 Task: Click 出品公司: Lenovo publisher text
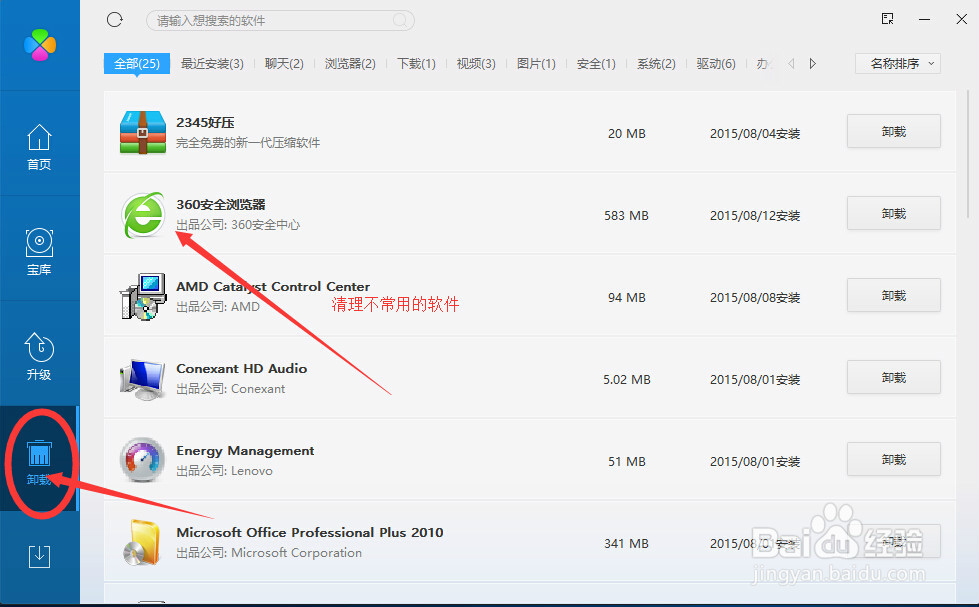pyautogui.click(x=224, y=471)
